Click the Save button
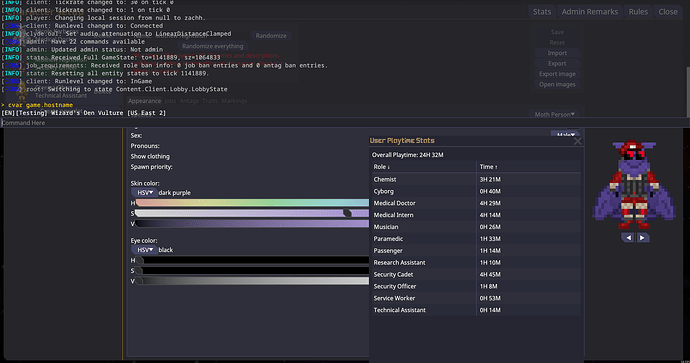Image resolution: width=690 pixels, height=363 pixels. 557,32
